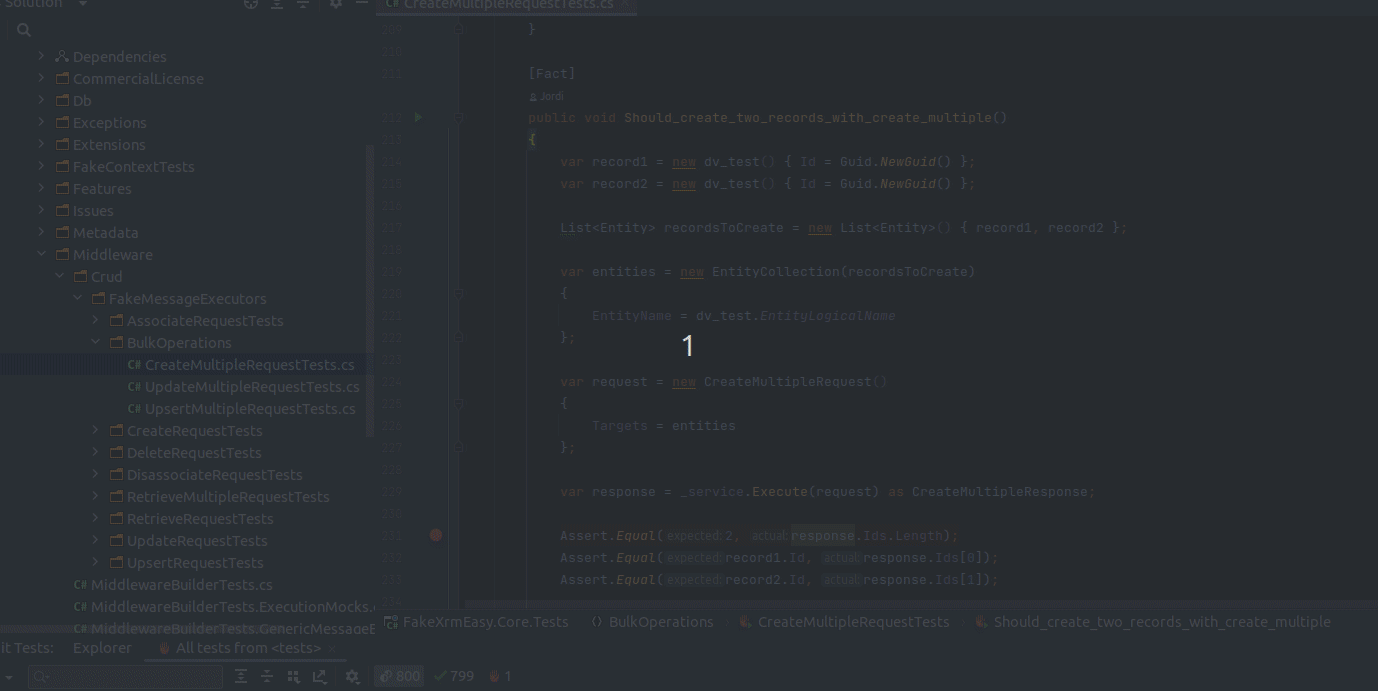Screen dimensions: 1378x691
Task: Click the export test results icon
Action: pos(319,677)
